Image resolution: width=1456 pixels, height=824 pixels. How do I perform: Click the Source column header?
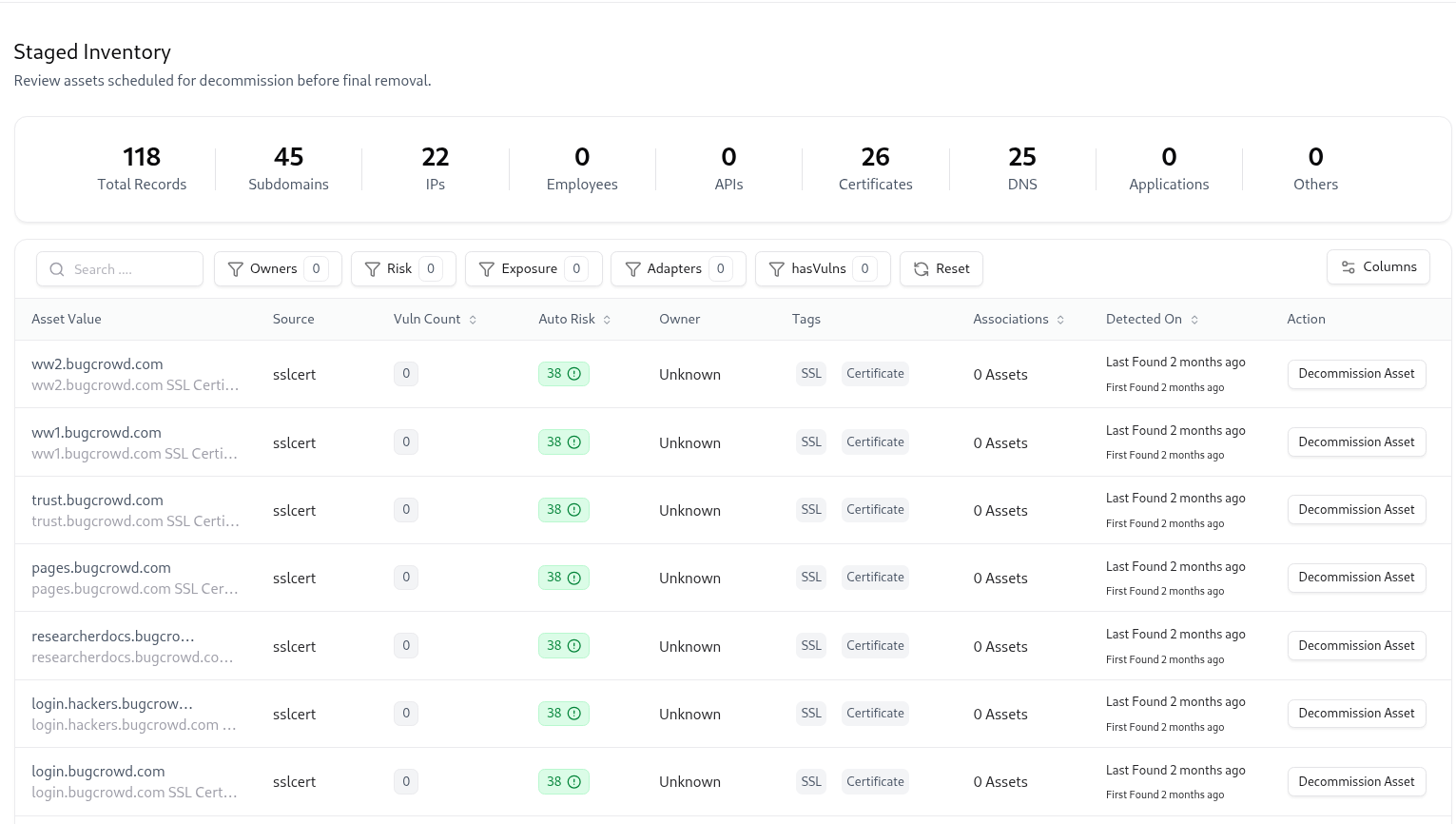click(293, 320)
